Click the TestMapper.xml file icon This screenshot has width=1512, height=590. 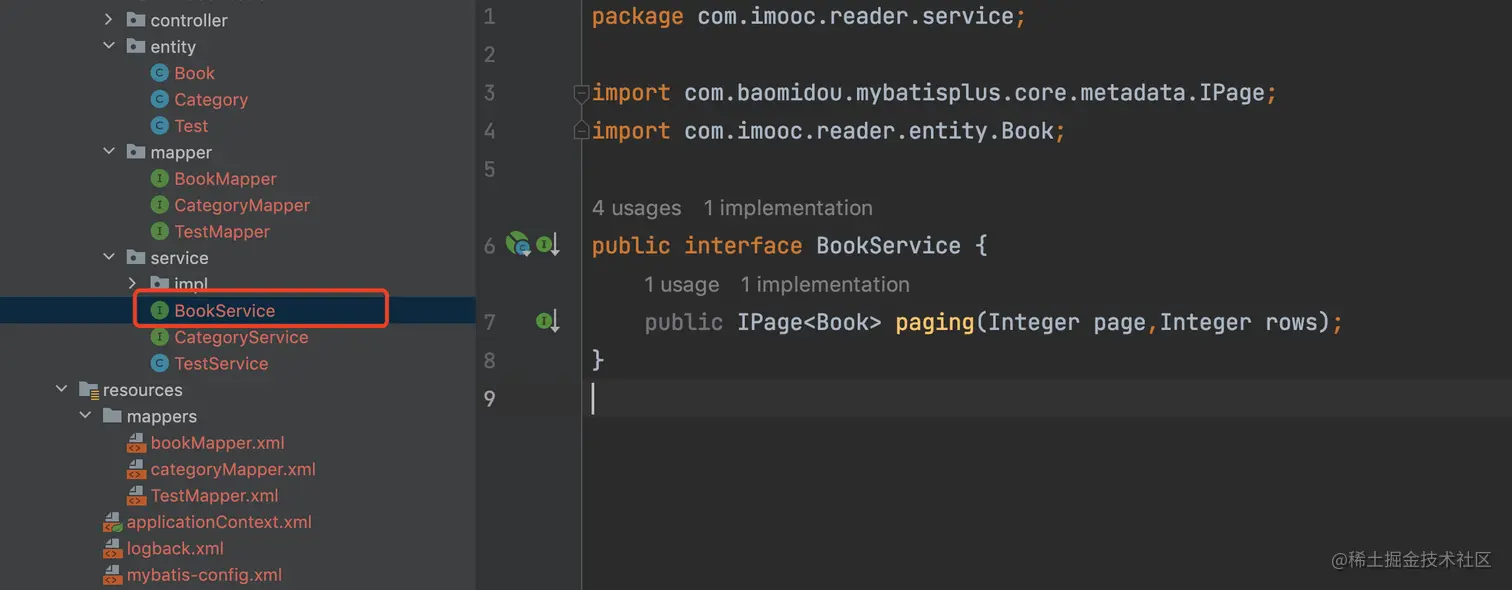[x=136, y=496]
